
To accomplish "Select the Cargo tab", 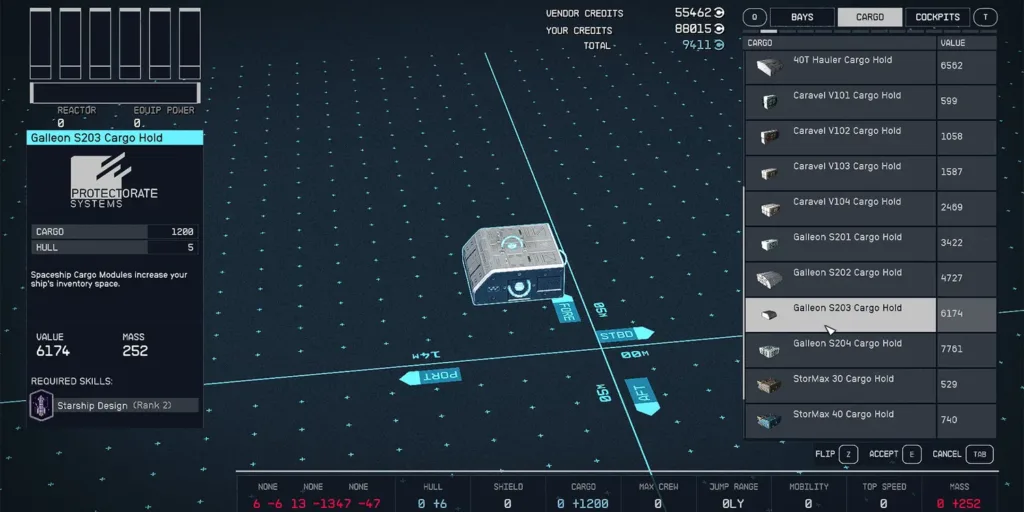I will 869,17.
